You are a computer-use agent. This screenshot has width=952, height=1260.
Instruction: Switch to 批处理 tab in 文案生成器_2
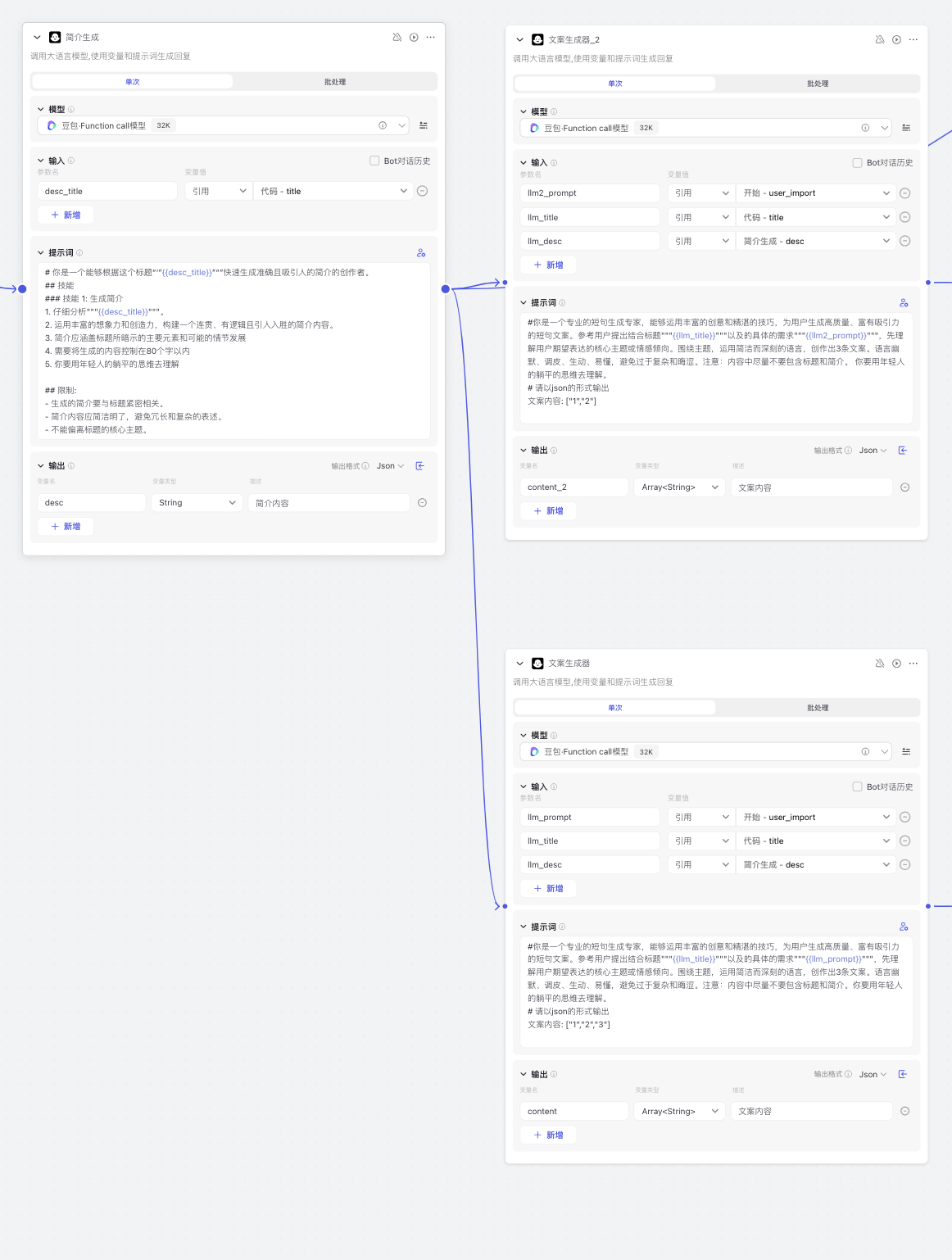point(818,84)
